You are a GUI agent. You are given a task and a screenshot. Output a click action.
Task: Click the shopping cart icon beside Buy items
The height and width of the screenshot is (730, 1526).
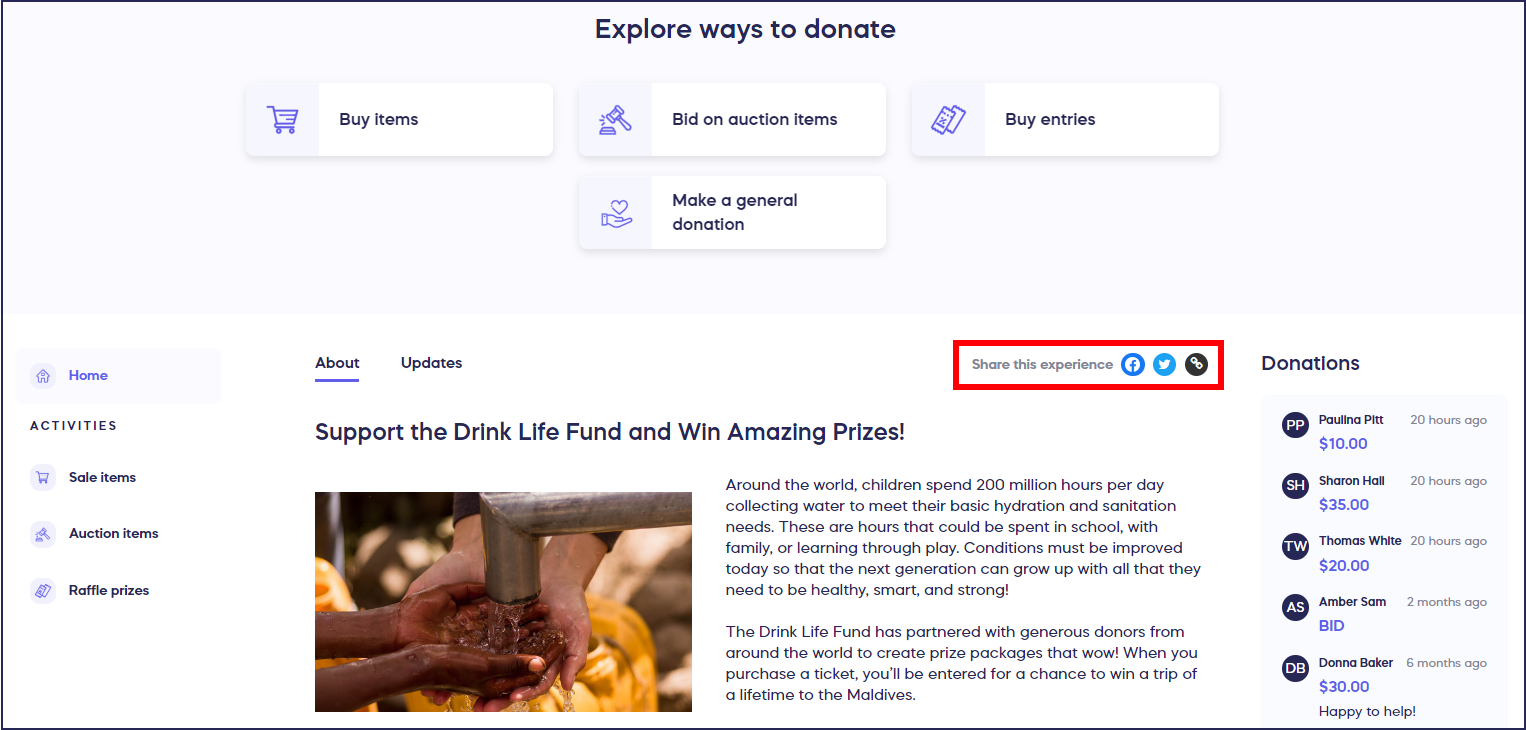point(282,120)
